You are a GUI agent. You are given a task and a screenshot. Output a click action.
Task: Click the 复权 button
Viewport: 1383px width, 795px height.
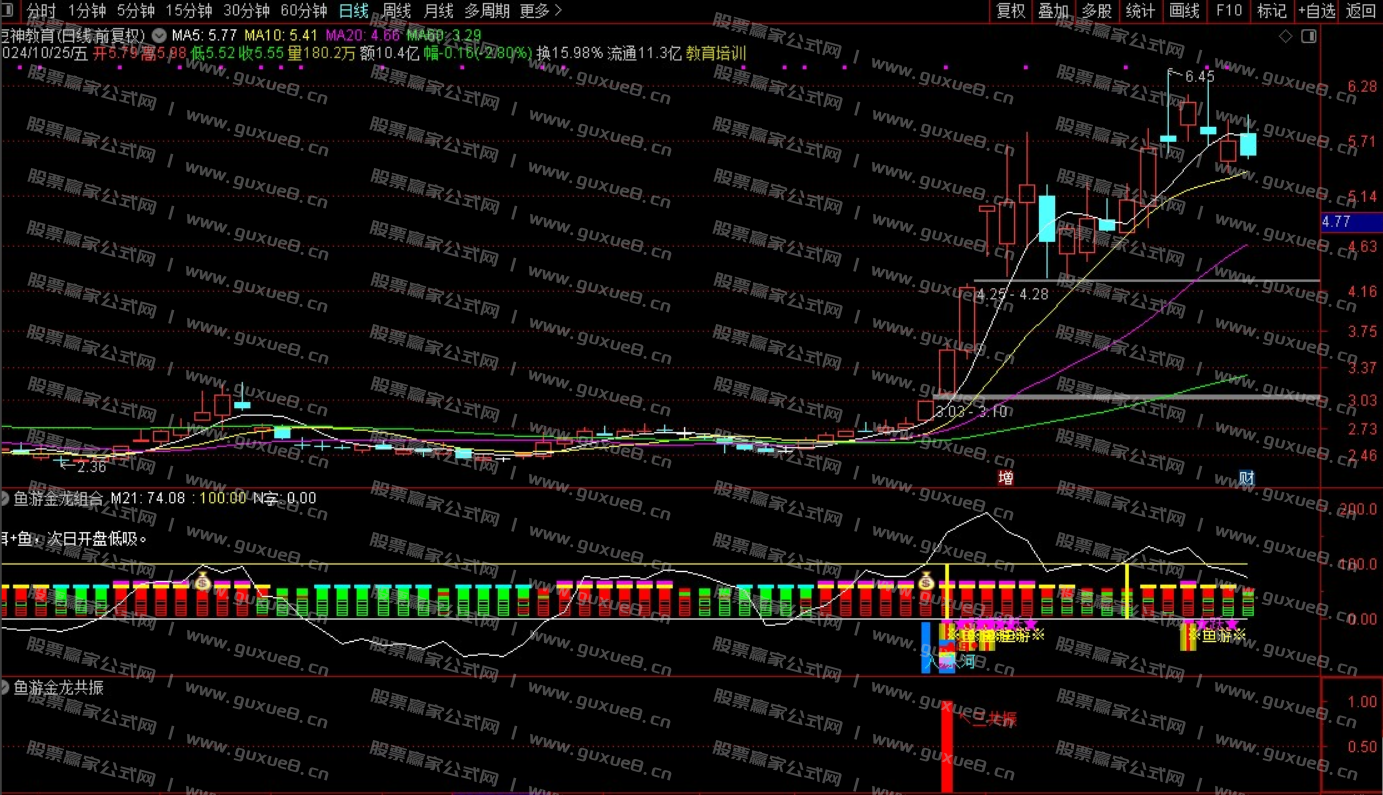coord(1011,11)
